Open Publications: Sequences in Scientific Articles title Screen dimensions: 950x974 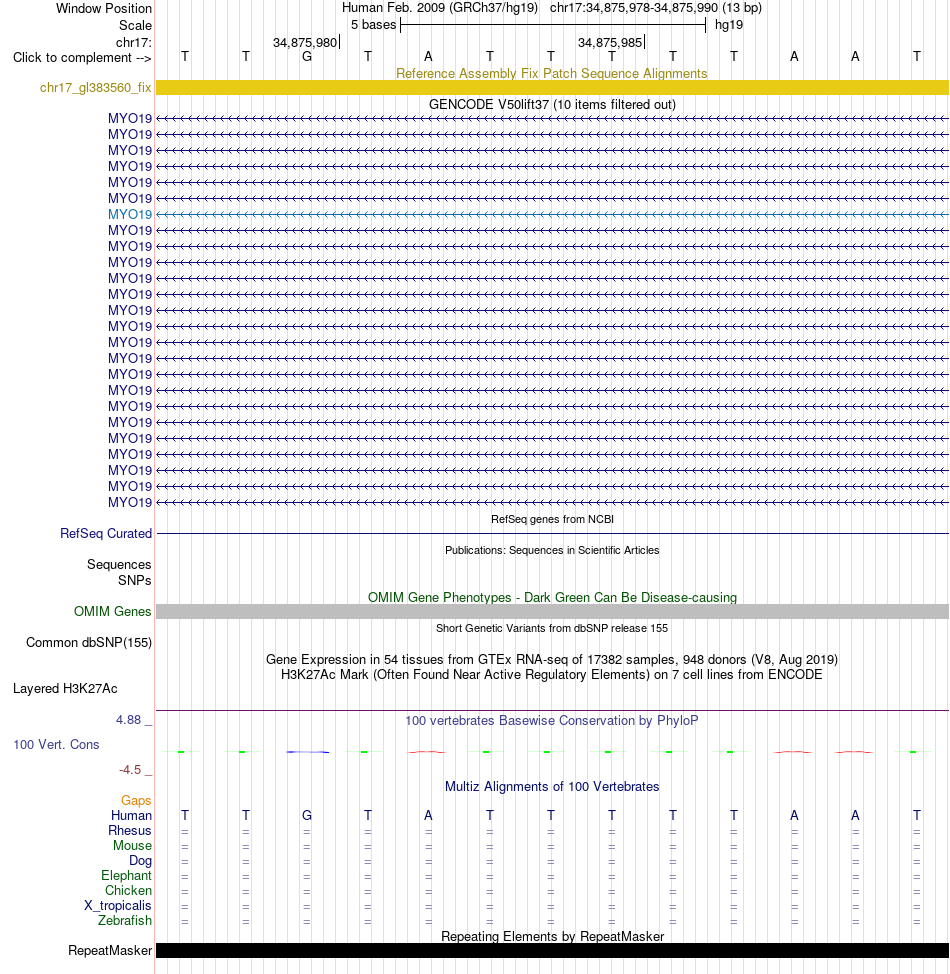click(x=552, y=550)
